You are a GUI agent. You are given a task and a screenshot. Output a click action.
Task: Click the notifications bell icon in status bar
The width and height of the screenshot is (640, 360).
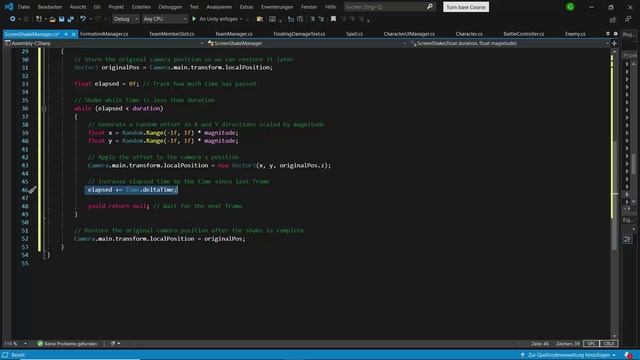point(628,355)
